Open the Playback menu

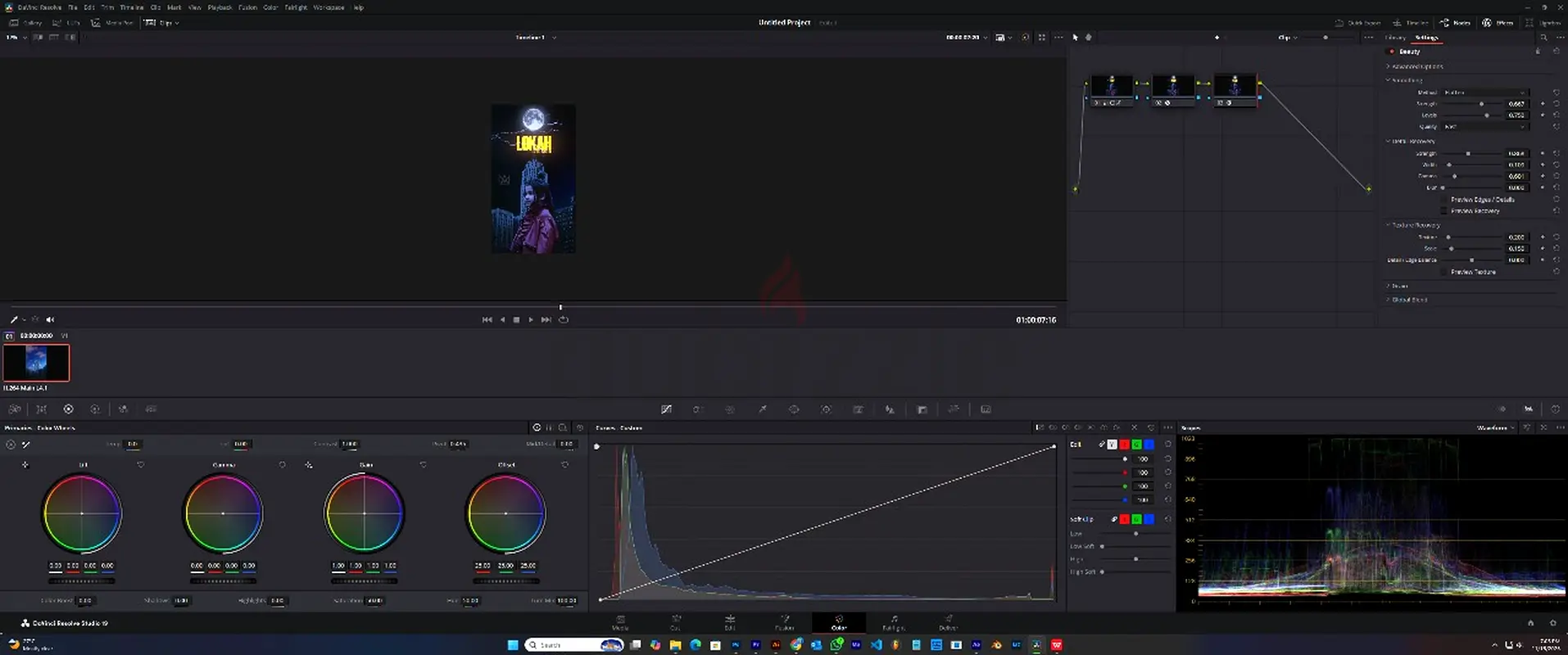pyautogui.click(x=219, y=7)
